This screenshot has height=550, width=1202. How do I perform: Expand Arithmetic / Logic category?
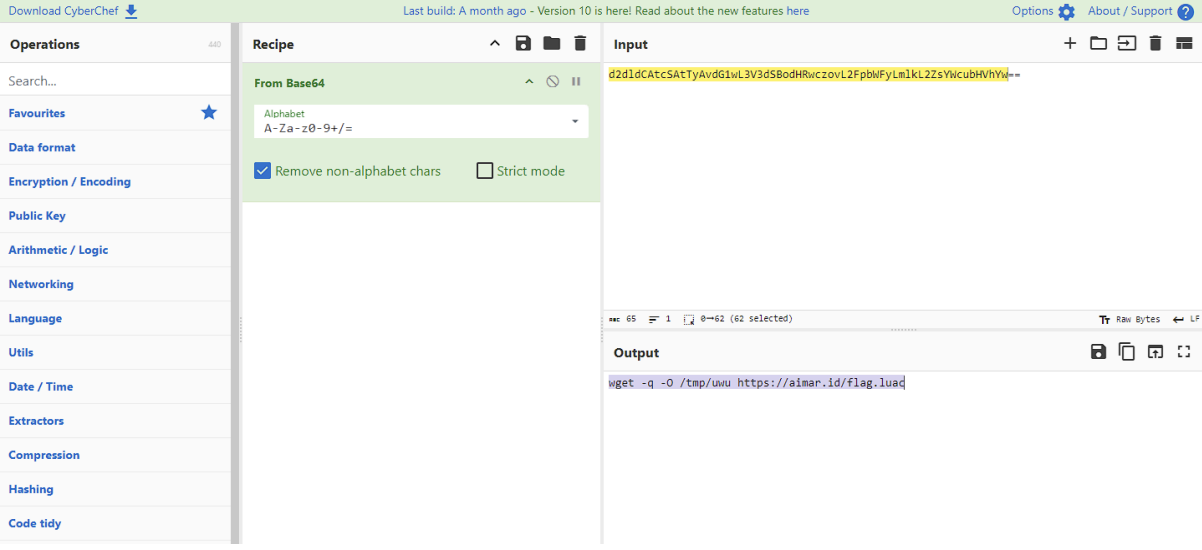115,250
